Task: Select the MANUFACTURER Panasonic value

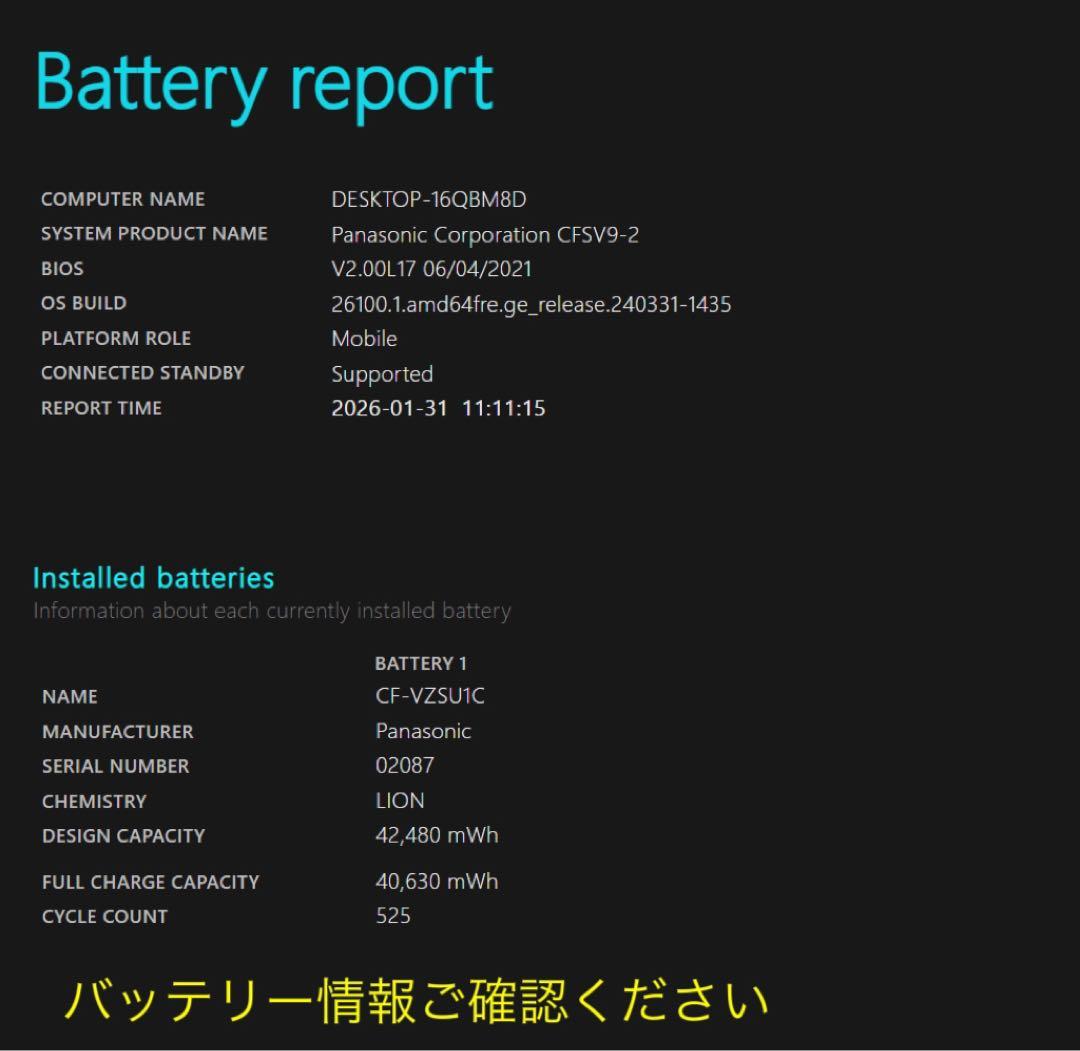Action: (425, 731)
